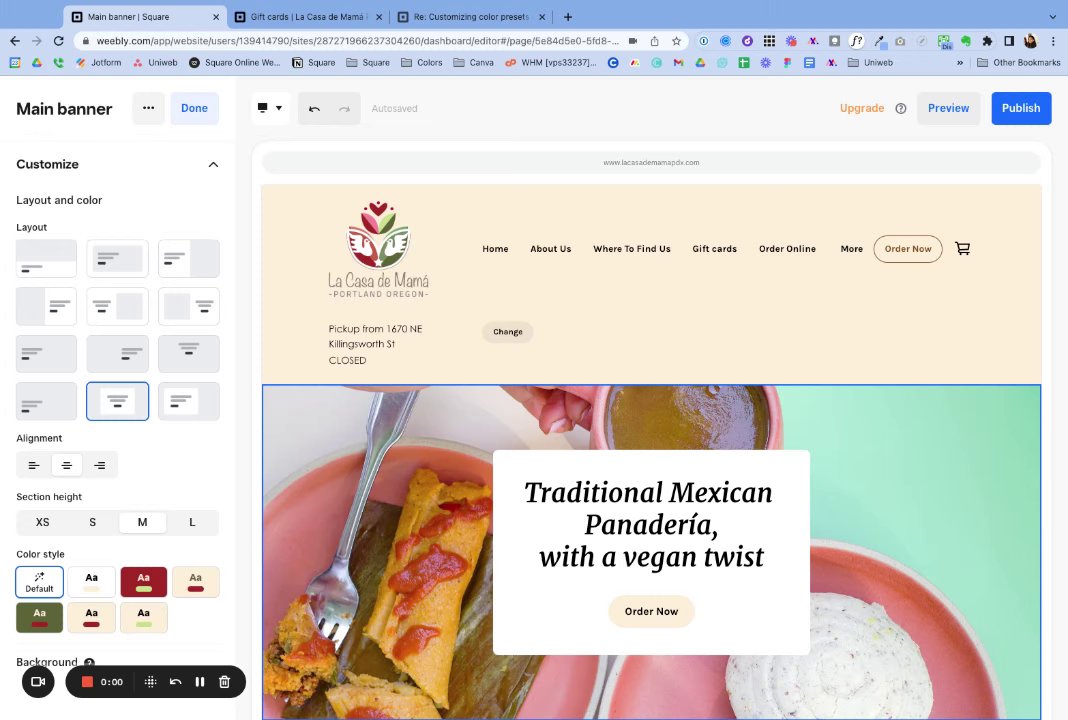Image resolution: width=1068 pixels, height=720 pixels.
Task: Select left text alignment
Action: click(x=34, y=465)
